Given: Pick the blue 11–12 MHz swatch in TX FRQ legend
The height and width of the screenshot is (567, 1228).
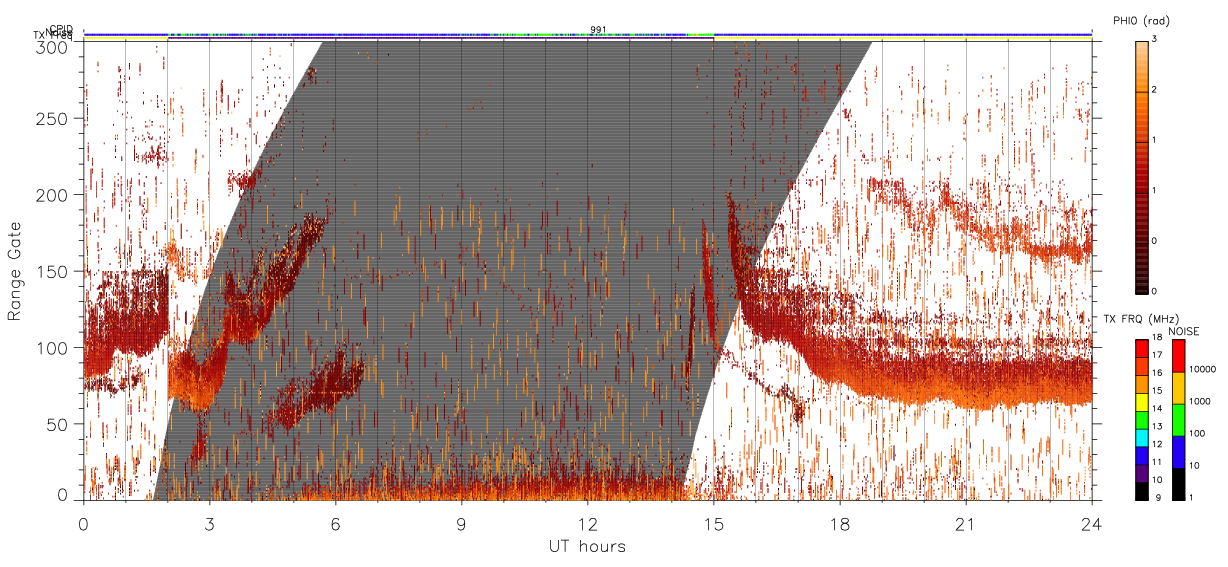Looking at the screenshot, I should pos(1141,455).
